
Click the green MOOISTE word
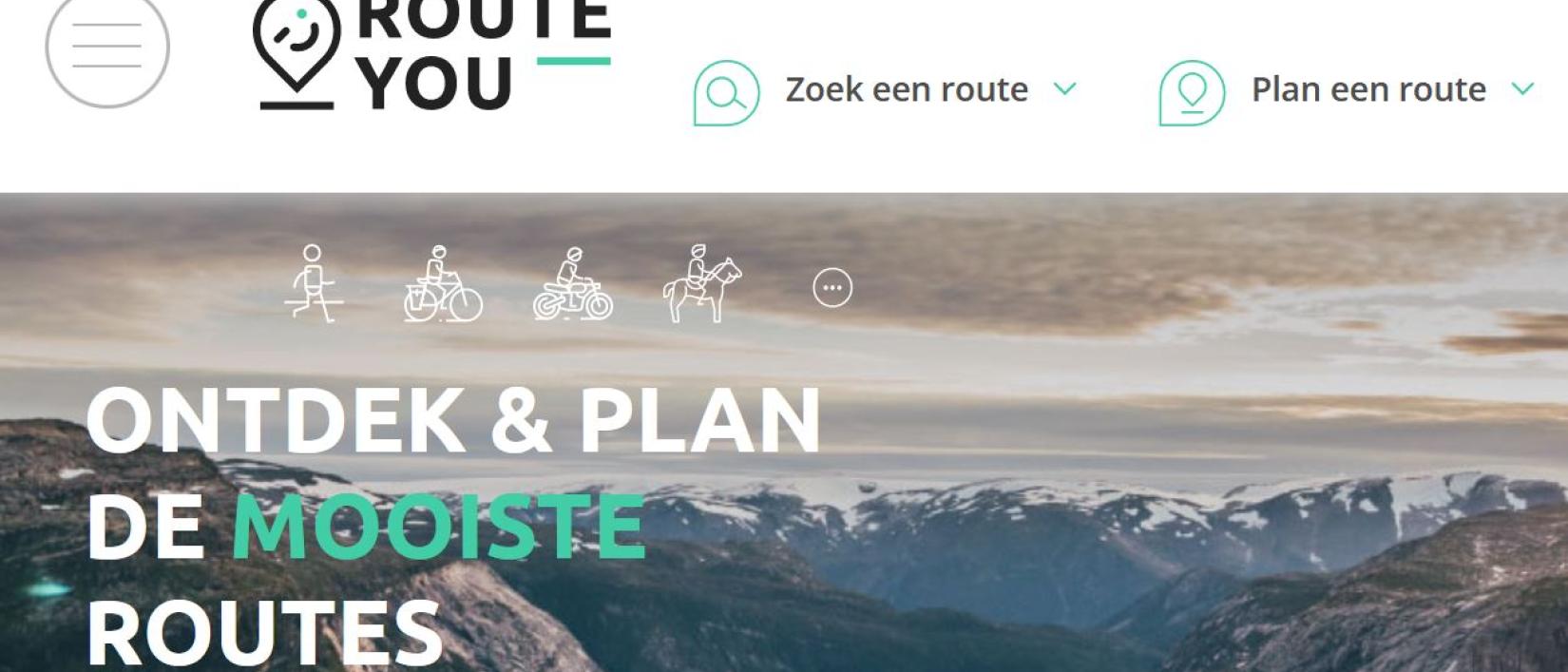point(439,526)
